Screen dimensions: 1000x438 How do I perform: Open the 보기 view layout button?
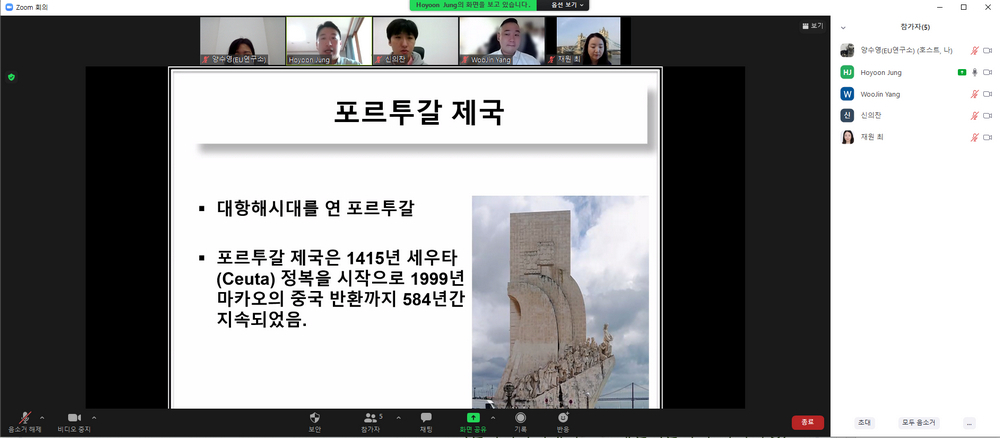tap(812, 26)
